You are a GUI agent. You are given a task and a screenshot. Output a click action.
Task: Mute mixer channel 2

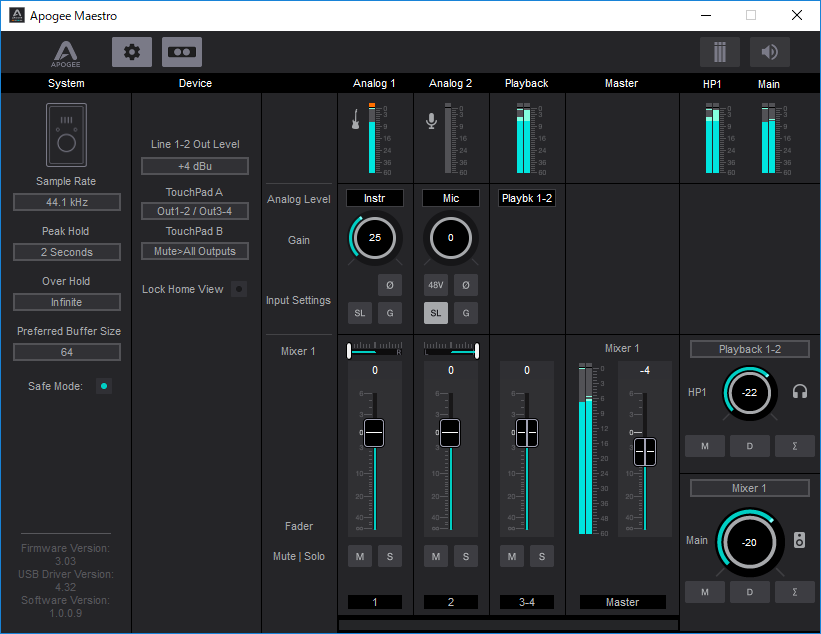pos(436,557)
